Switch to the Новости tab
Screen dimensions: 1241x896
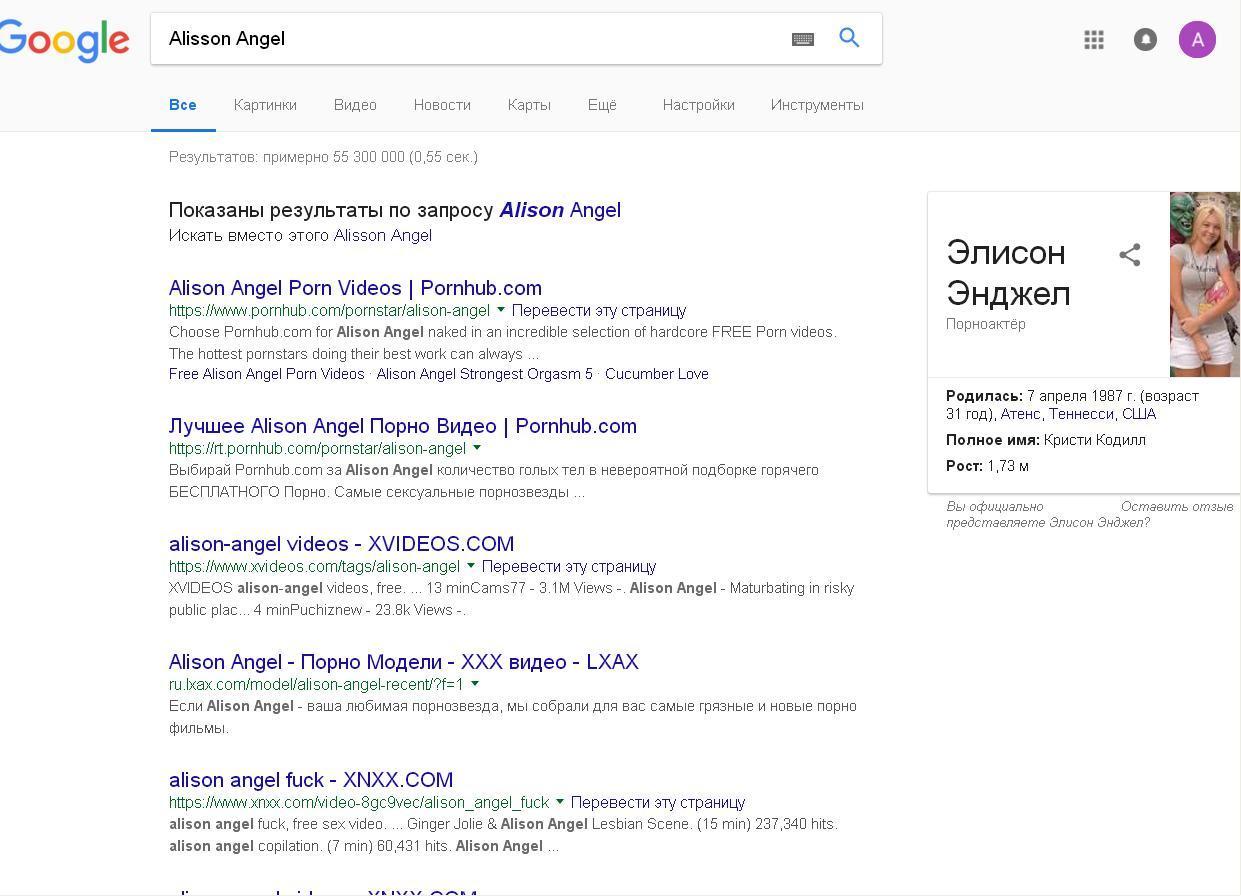442,105
